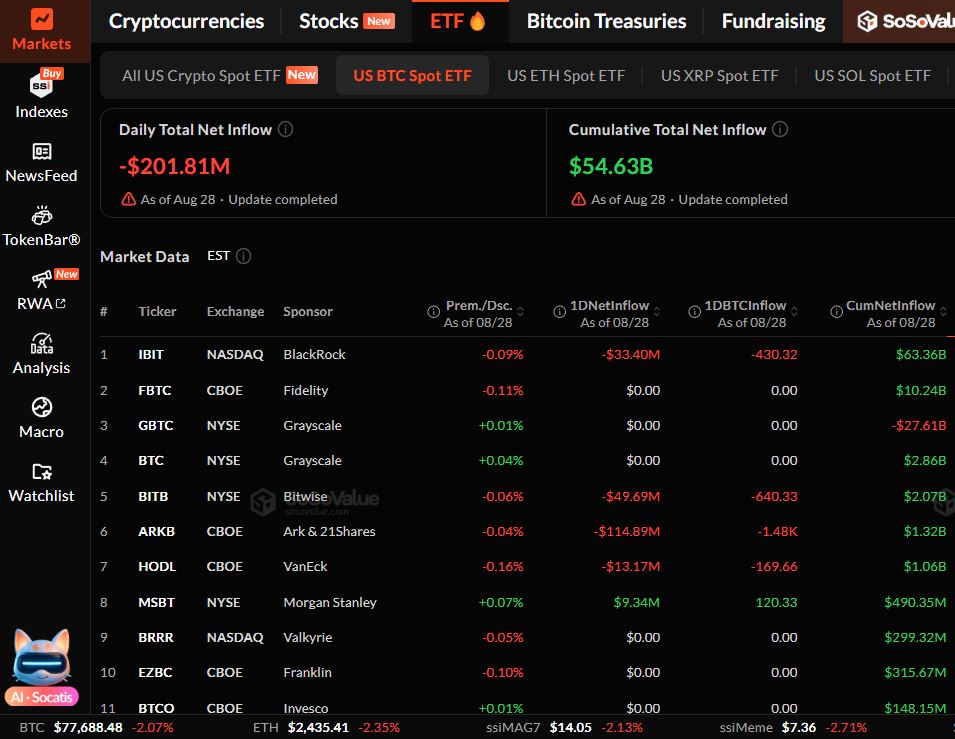955x739 pixels.
Task: Open the Macro sidebar icon
Action: (x=41, y=407)
